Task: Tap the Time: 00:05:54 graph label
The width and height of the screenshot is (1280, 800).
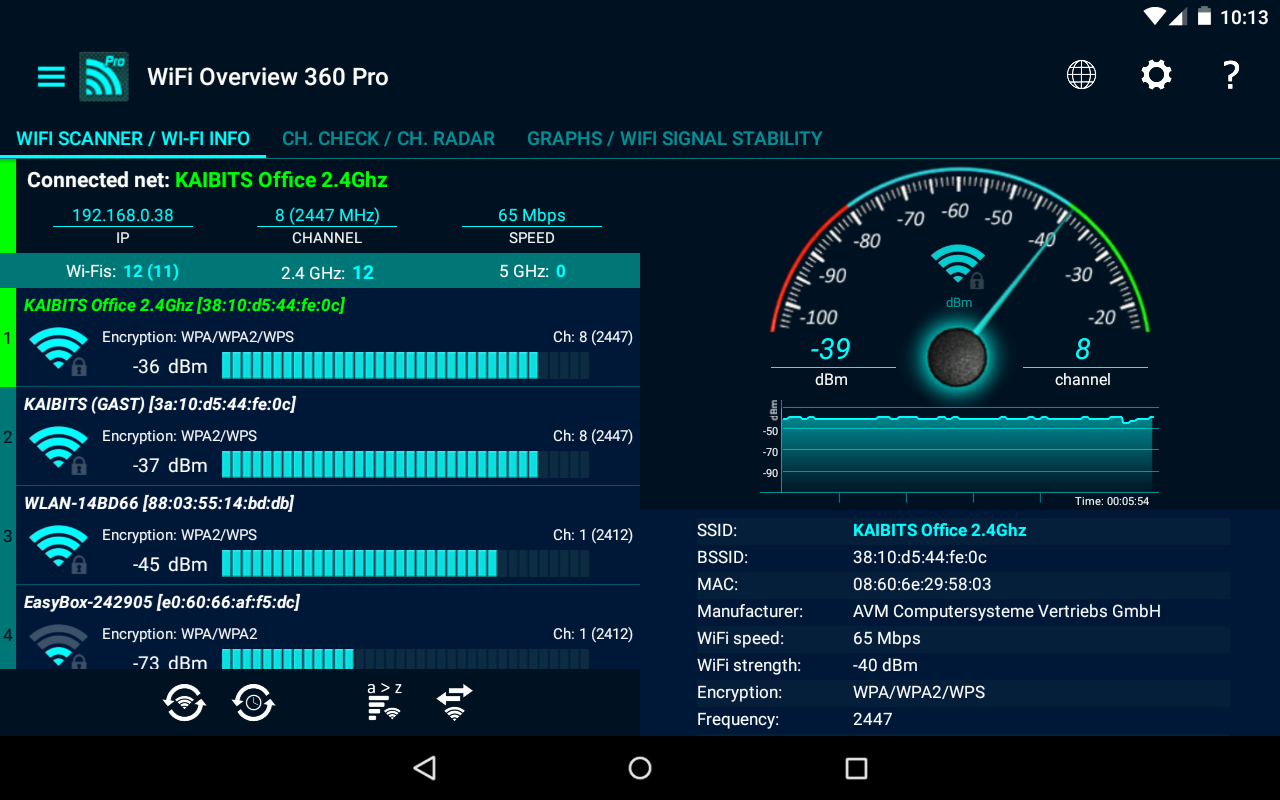Action: point(1112,501)
